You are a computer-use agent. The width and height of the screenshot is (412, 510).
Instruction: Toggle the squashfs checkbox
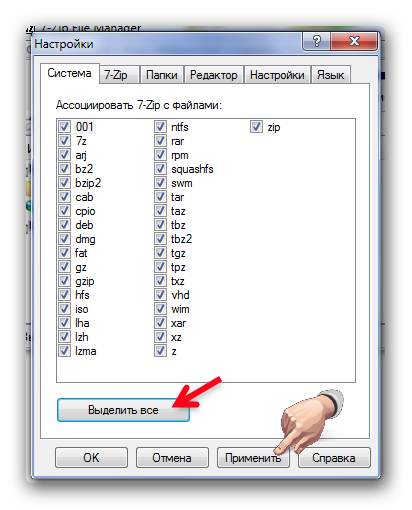point(160,169)
